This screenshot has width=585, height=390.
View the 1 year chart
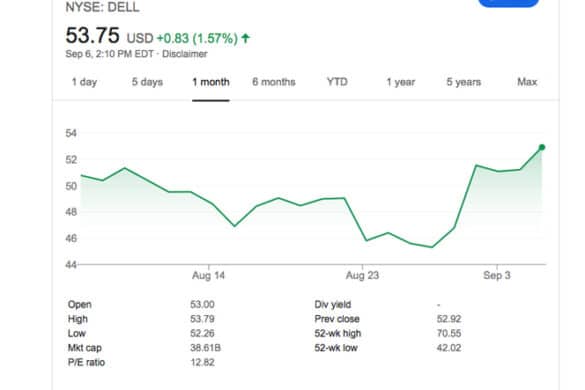(401, 82)
